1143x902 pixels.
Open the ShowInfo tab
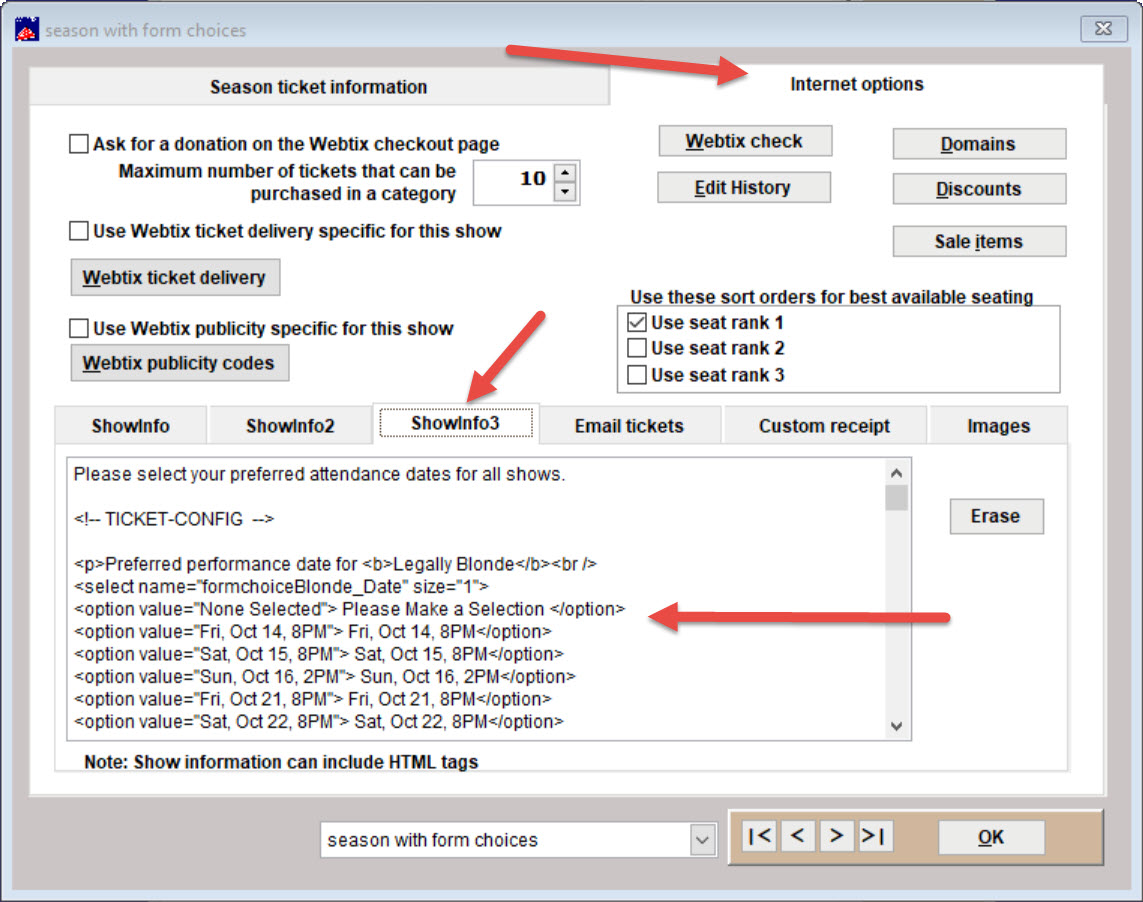[130, 426]
